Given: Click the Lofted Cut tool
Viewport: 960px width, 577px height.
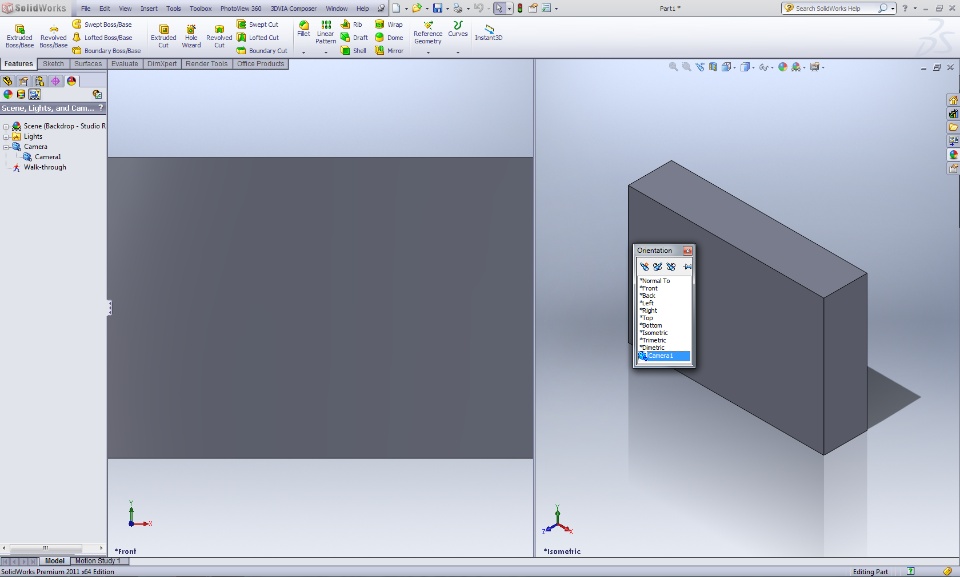Looking at the screenshot, I should coord(258,37).
